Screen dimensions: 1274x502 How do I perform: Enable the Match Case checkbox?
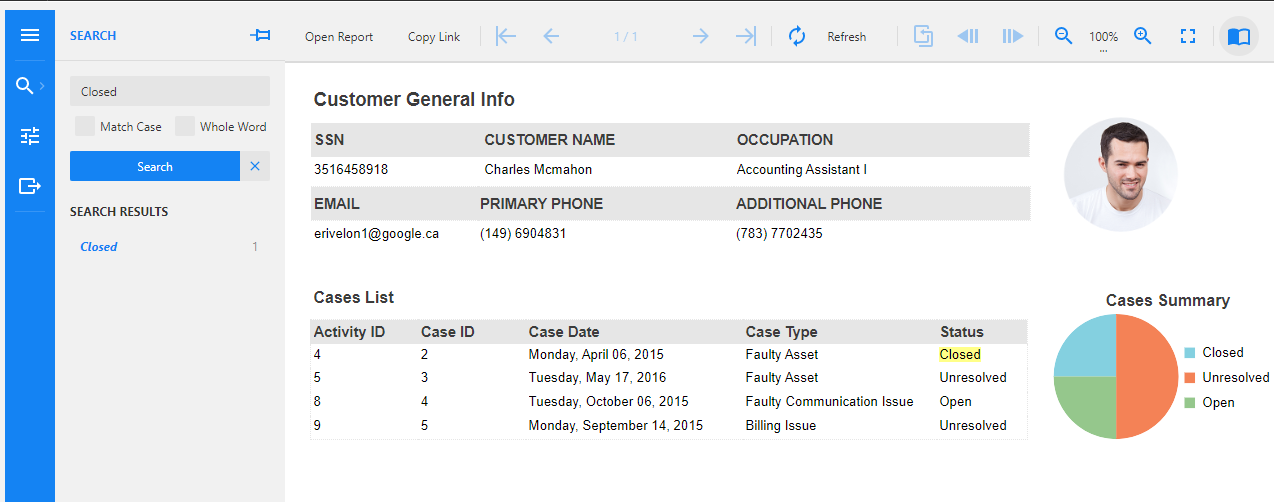[x=85, y=126]
